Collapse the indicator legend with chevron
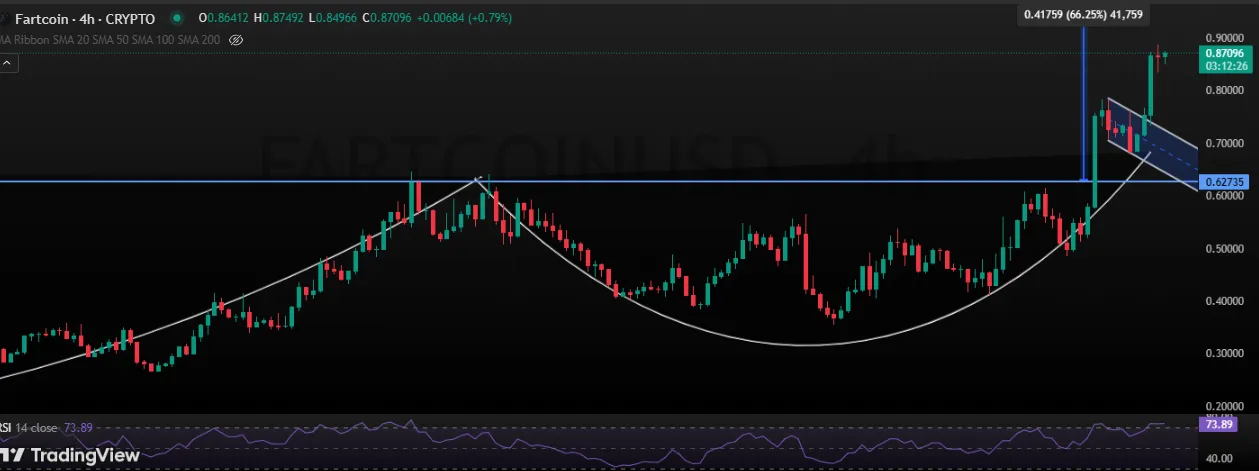The image size is (1259, 471). click(8, 63)
